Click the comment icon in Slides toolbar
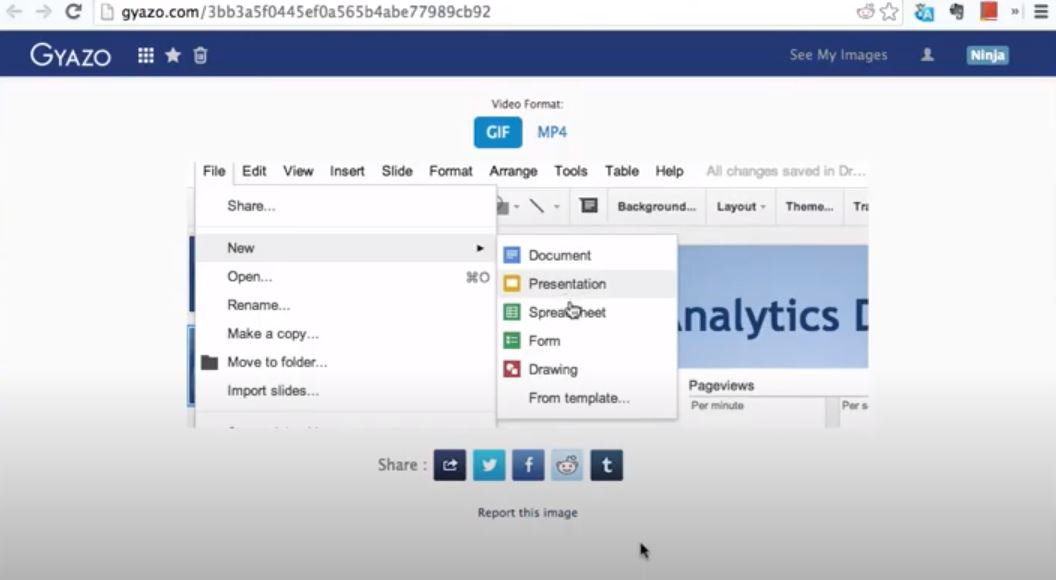The height and width of the screenshot is (580, 1056). coord(589,205)
